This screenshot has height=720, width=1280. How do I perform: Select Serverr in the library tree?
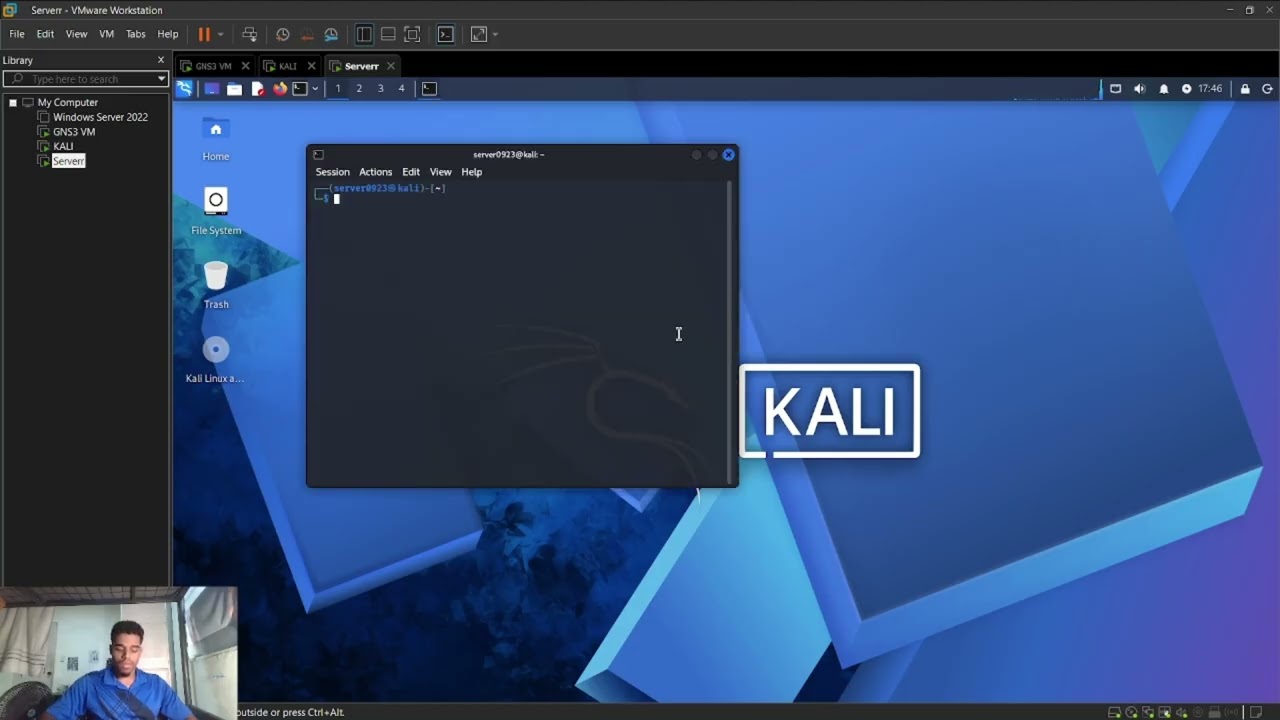pos(68,161)
